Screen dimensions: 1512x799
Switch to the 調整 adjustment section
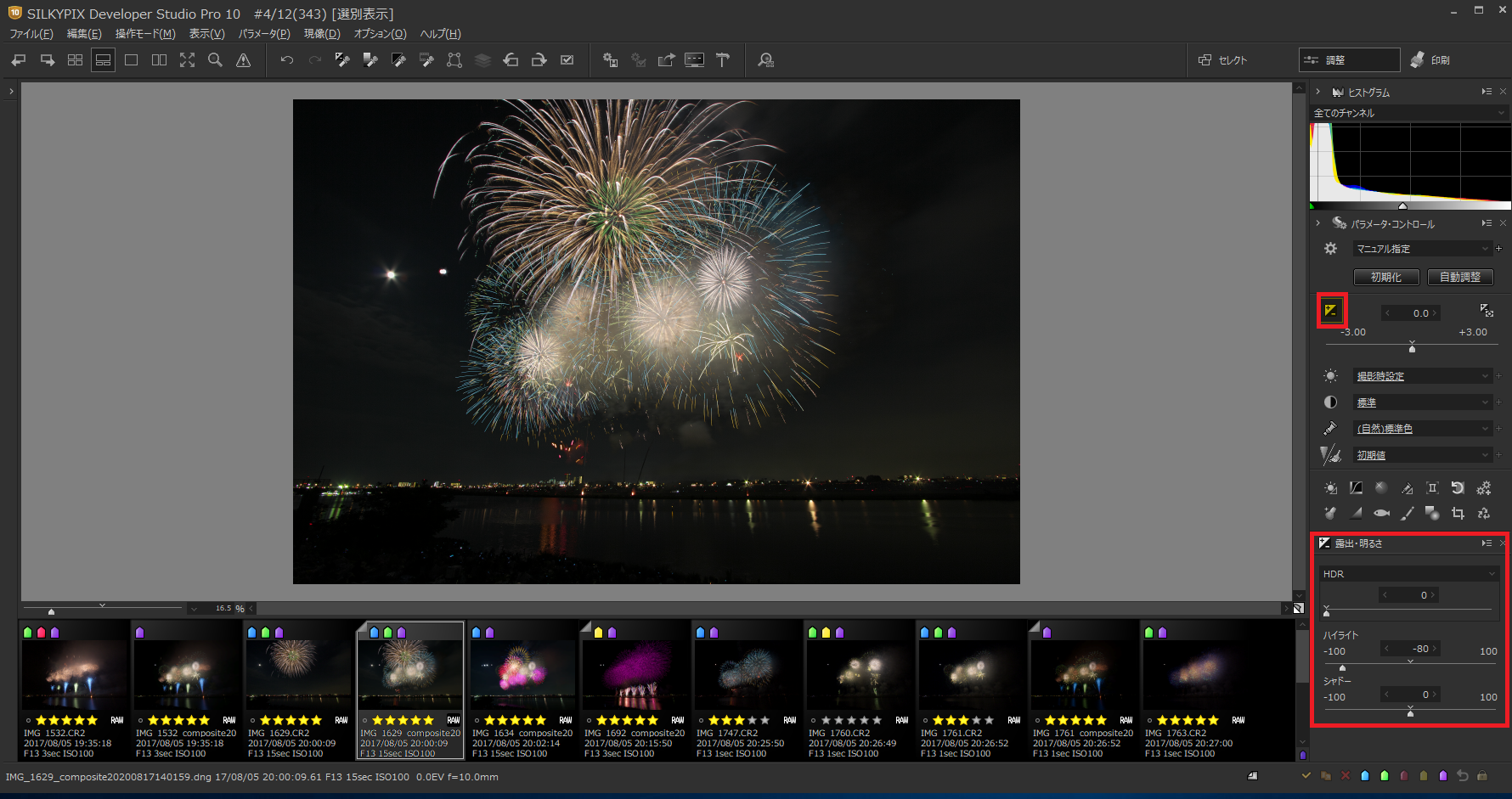click(1349, 60)
